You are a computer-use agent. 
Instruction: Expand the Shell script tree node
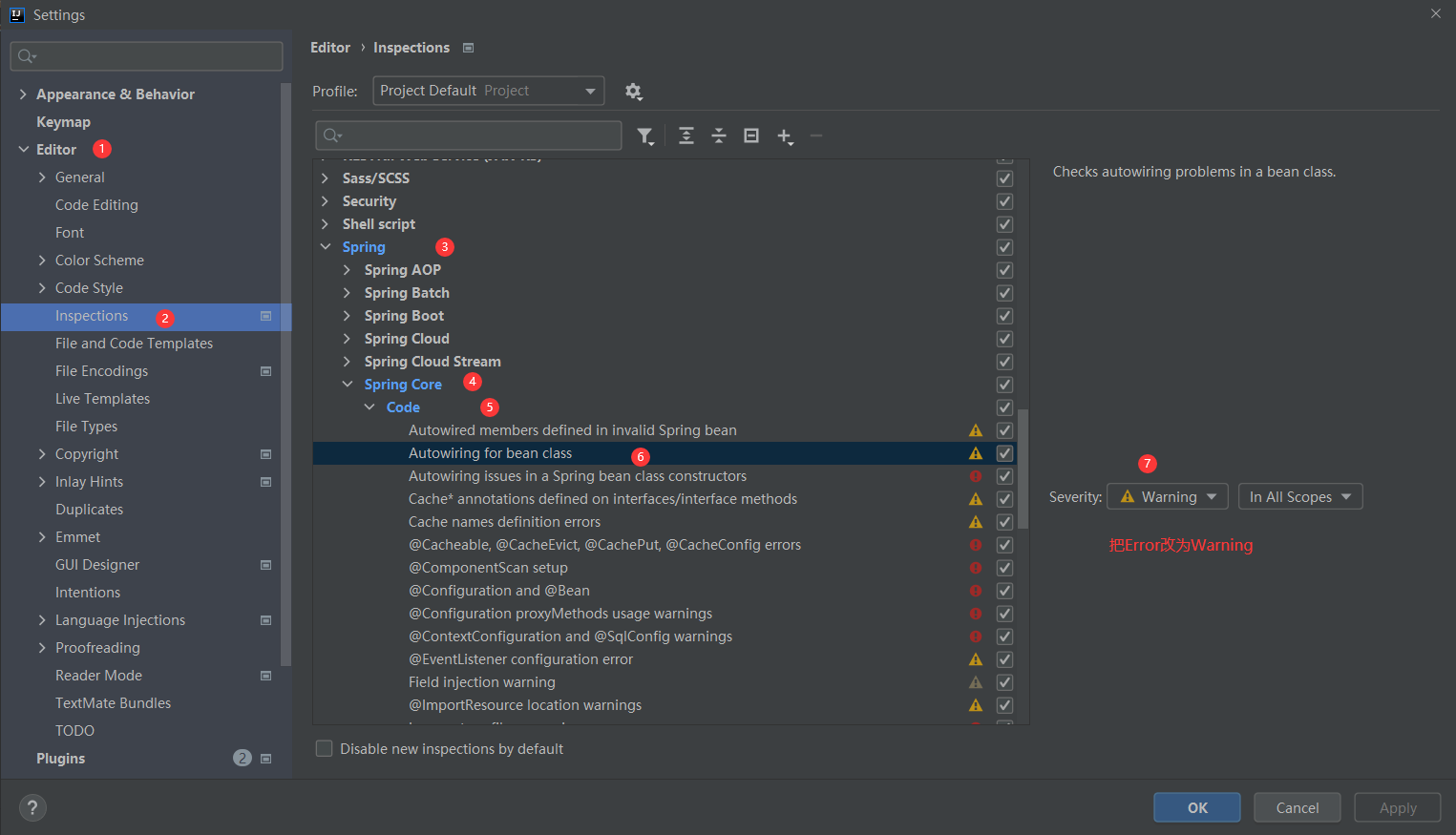[326, 224]
